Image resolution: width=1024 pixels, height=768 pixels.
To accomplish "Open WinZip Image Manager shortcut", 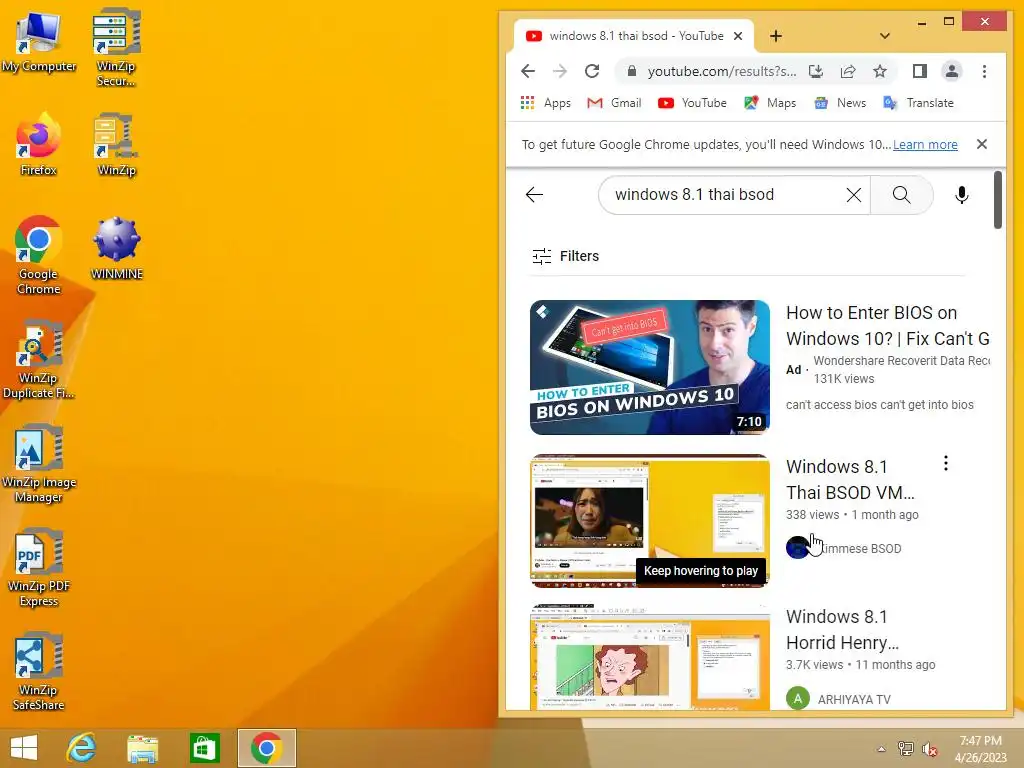I will point(39,463).
